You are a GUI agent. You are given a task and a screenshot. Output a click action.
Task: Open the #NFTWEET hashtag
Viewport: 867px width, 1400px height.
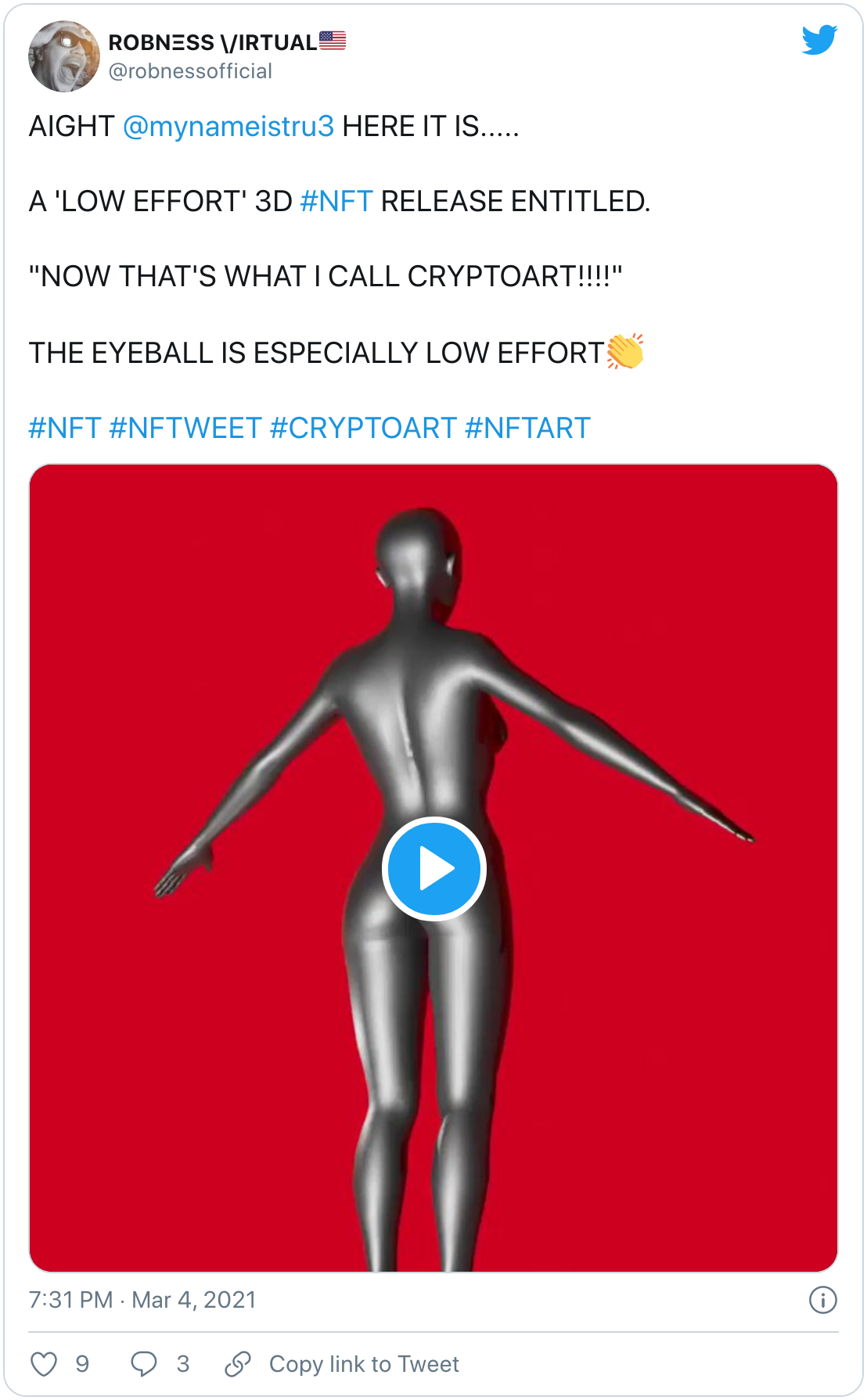tap(185, 428)
